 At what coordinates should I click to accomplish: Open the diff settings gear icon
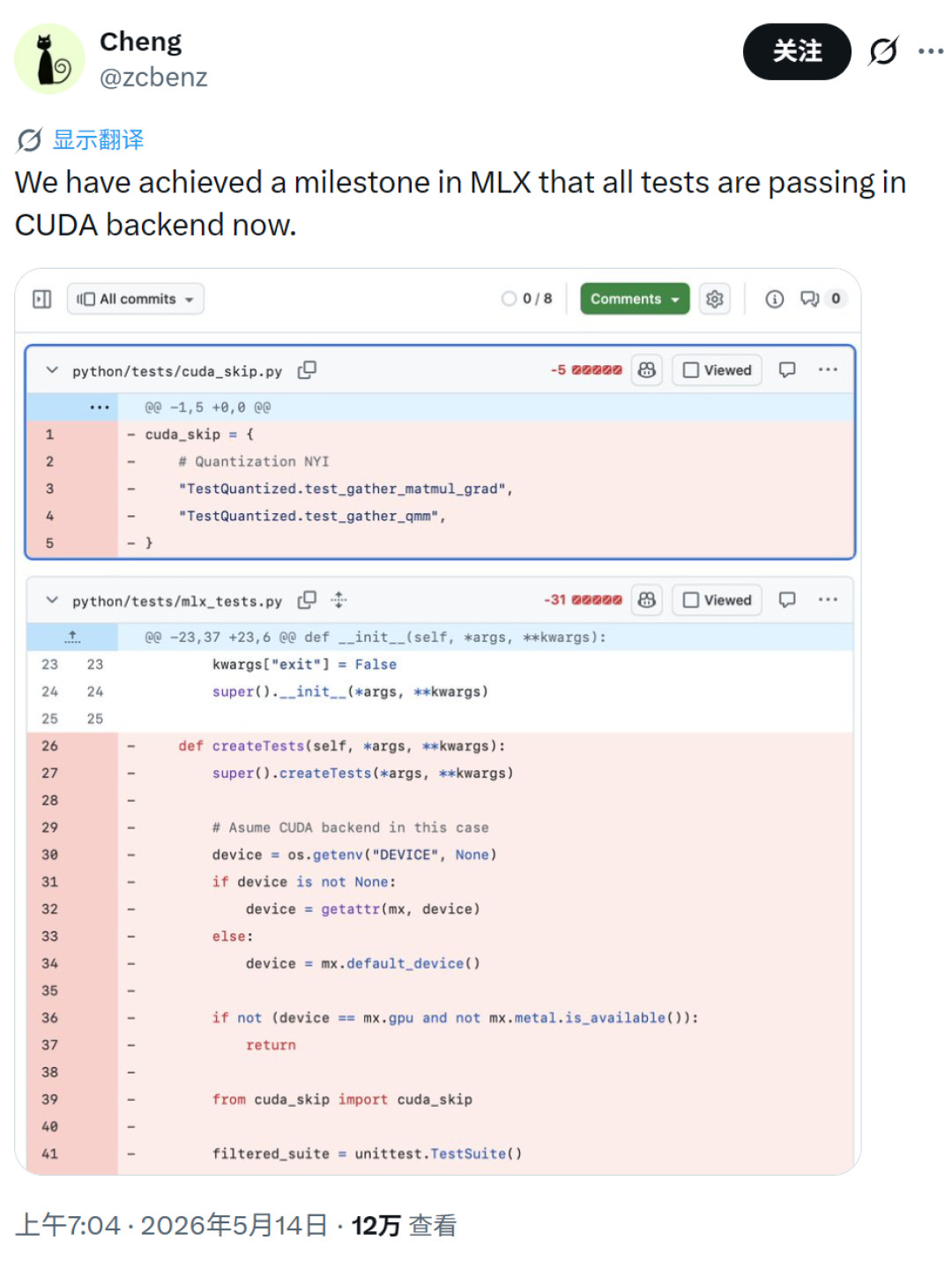[715, 299]
